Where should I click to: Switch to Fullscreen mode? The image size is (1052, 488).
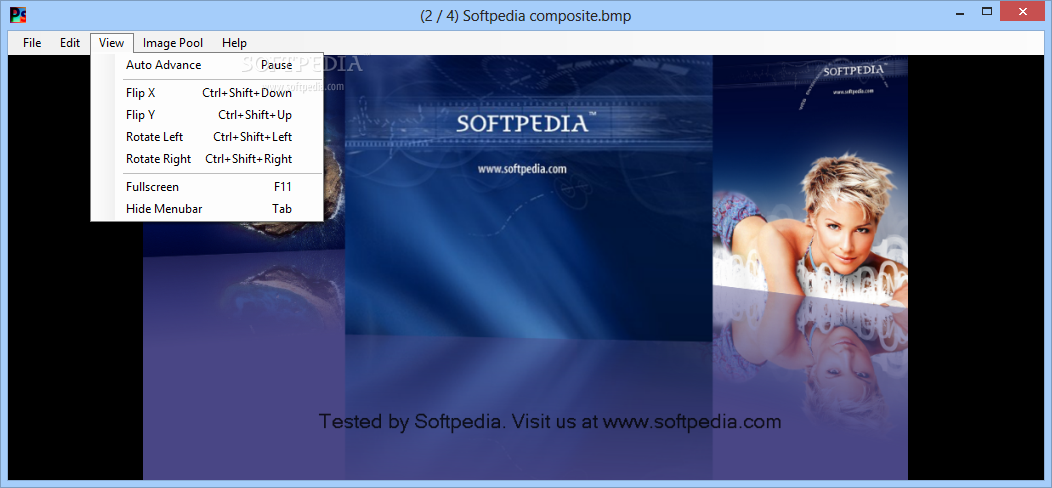tap(207, 187)
